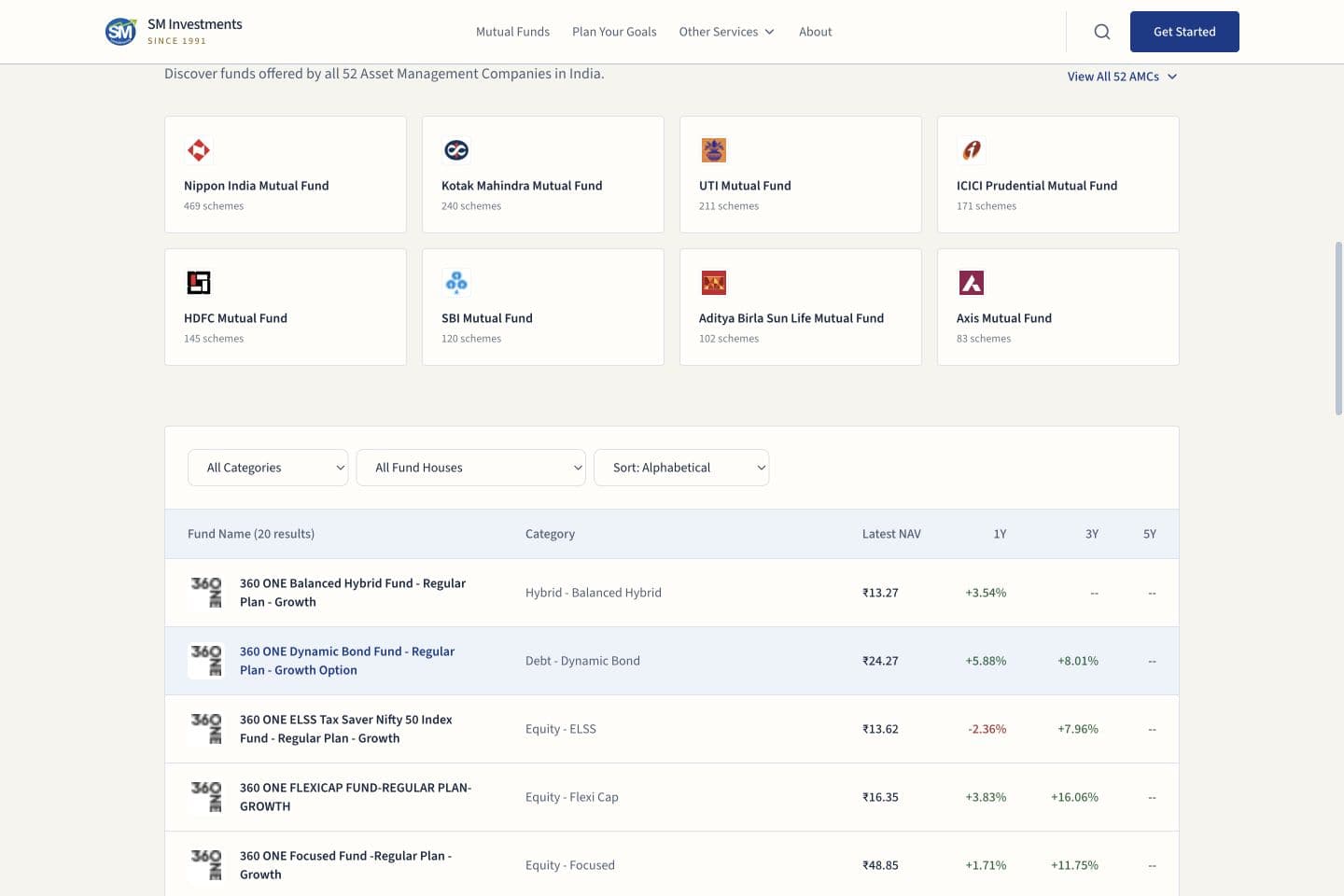Open 360 ONE Focused Fund link

(346, 865)
